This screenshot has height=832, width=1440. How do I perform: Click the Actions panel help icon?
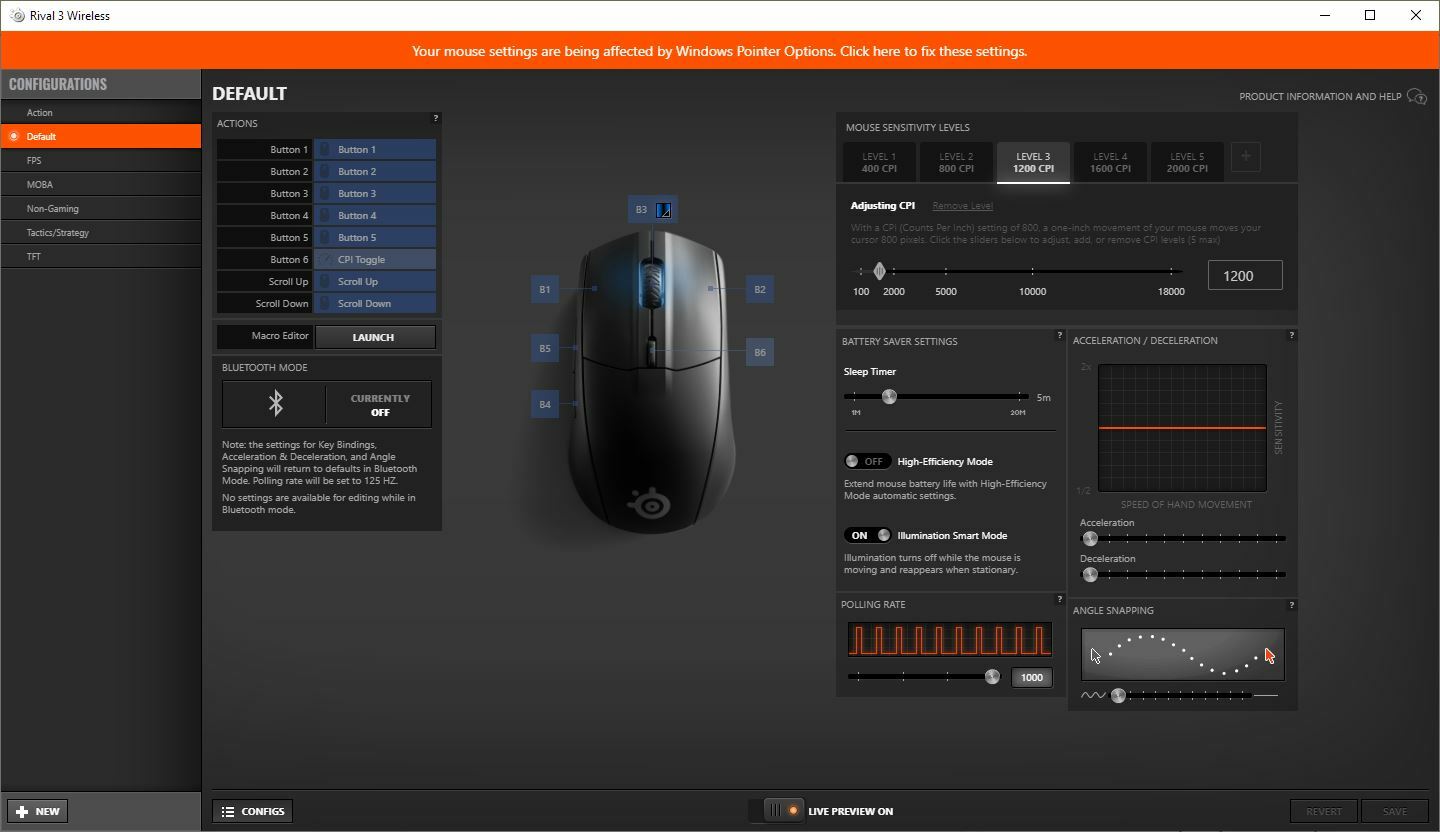point(435,117)
